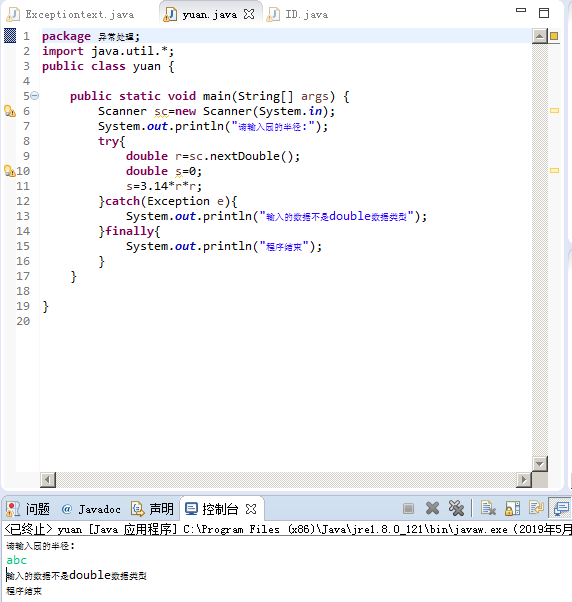Open the ID.java editor tab
The width and height of the screenshot is (572, 602).
pos(298,15)
